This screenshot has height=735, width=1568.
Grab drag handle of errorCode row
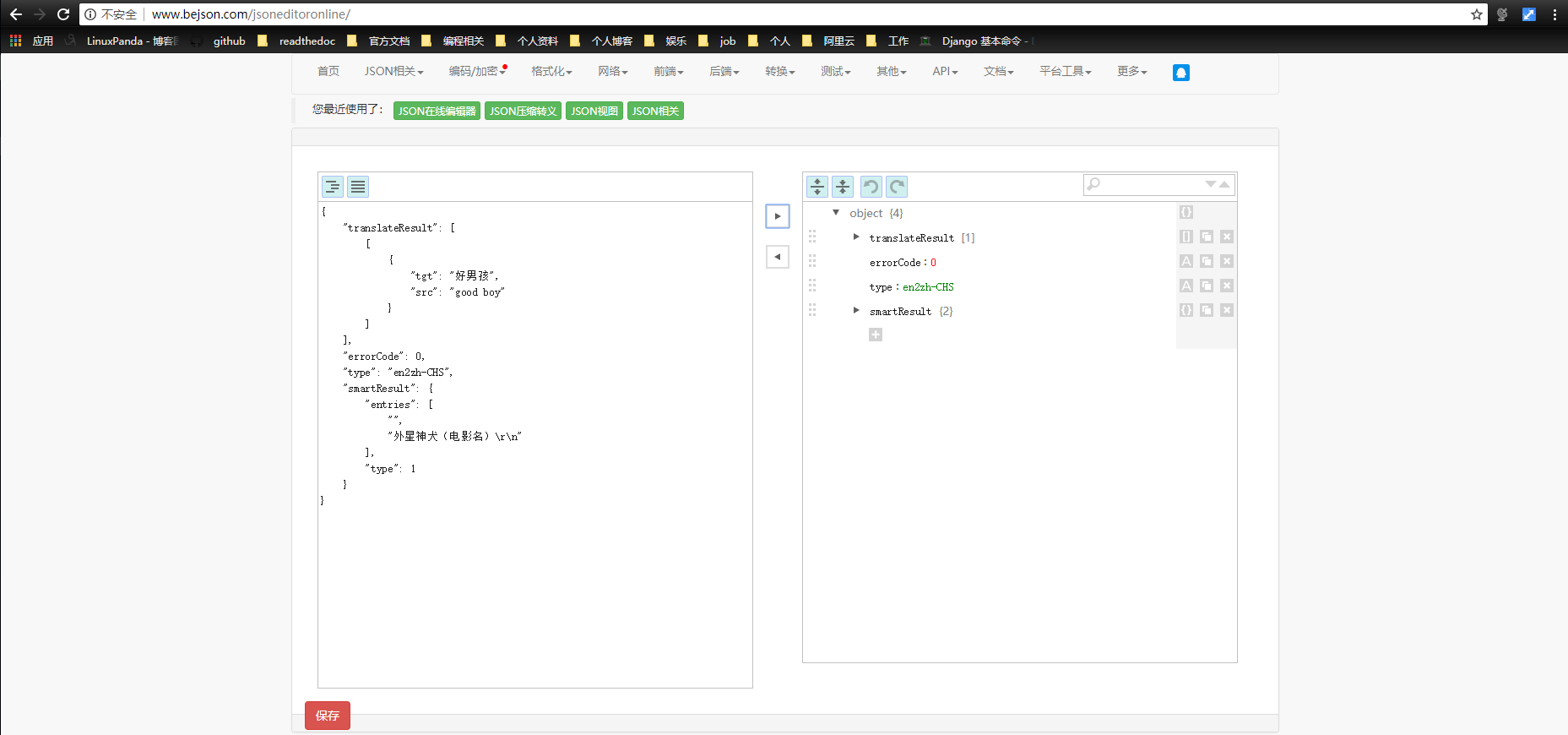click(812, 261)
